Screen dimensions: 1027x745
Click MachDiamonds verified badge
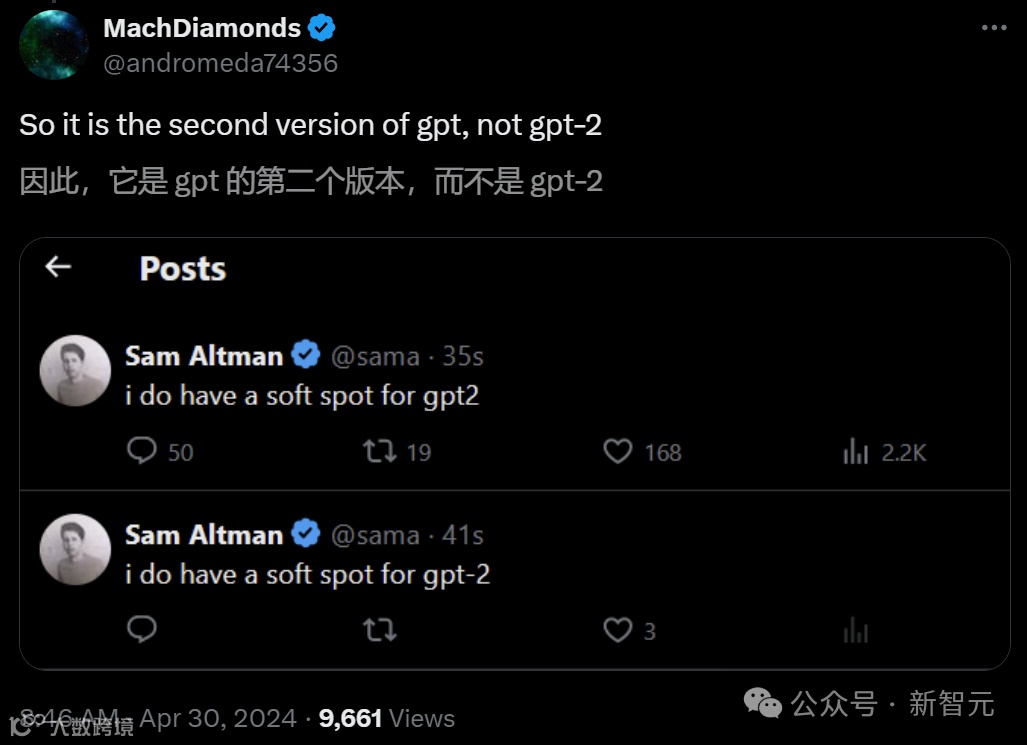click(x=321, y=28)
